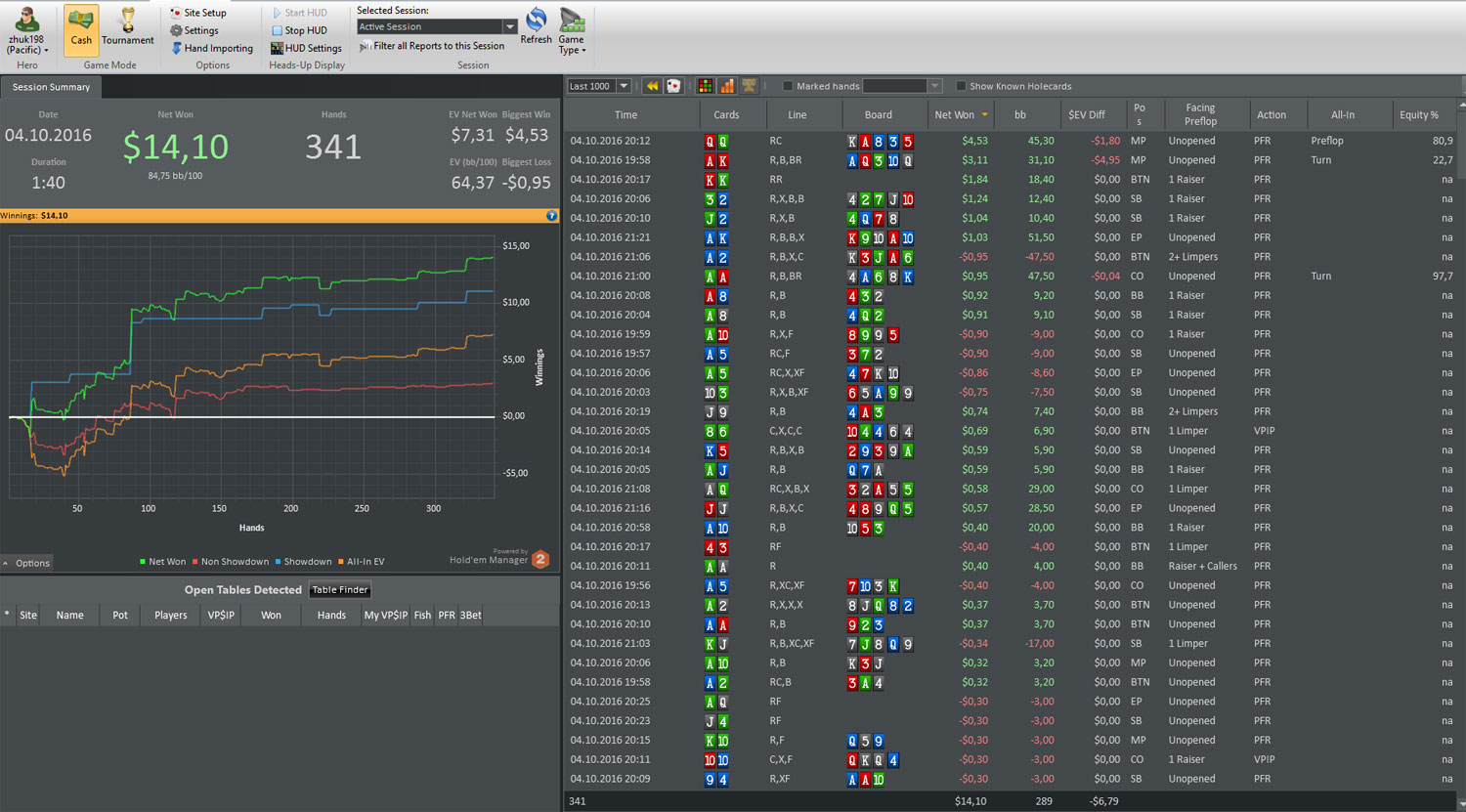Open Settings with the gear icon
The image size is (1466, 812).
(194, 30)
